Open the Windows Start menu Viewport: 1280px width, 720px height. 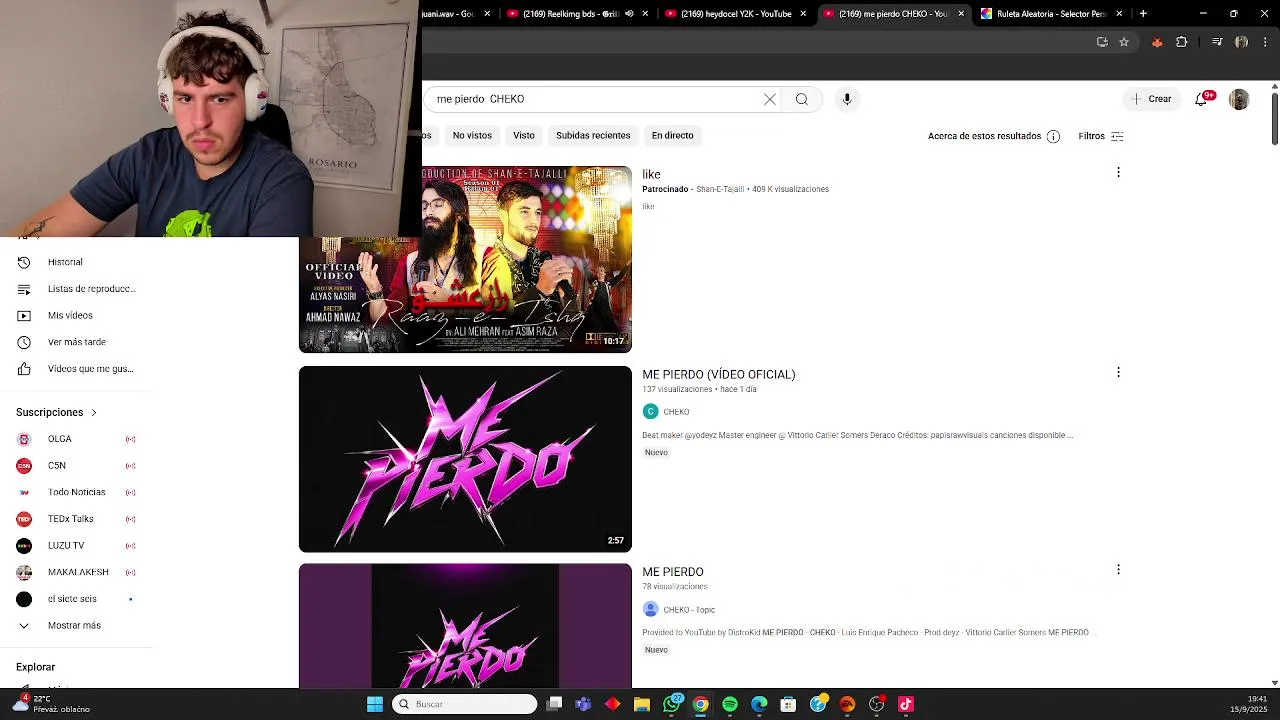[x=375, y=704]
